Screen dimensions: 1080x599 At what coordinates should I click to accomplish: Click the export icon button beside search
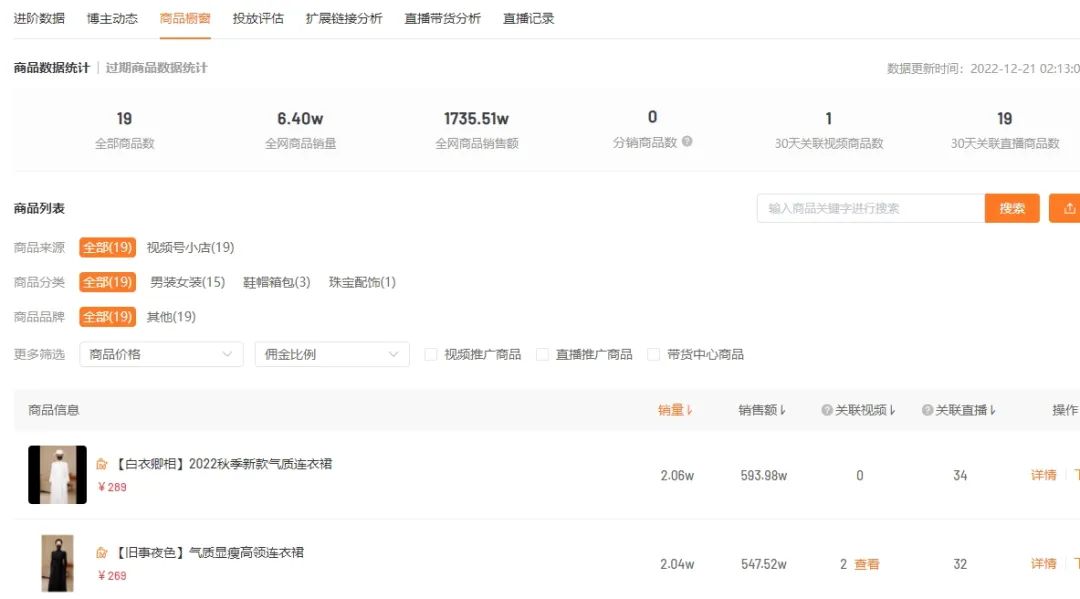click(x=1065, y=208)
